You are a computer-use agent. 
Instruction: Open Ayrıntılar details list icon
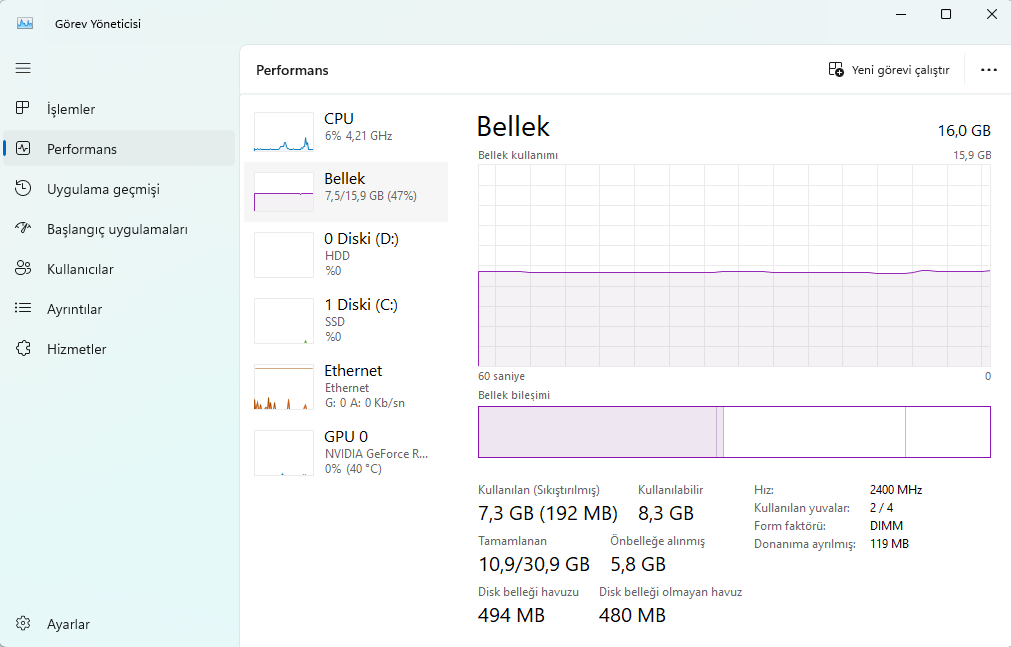(23, 309)
